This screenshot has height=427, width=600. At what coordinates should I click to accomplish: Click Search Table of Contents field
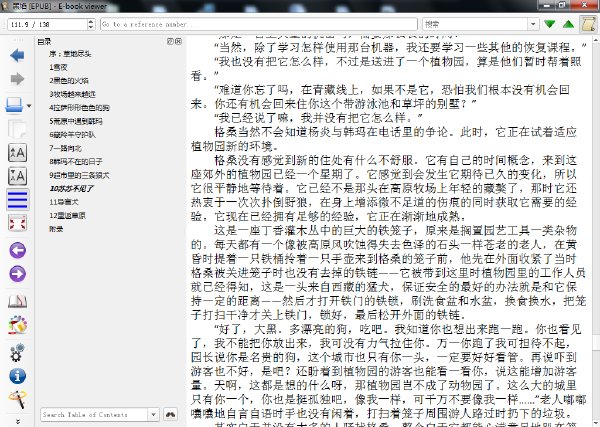[x=94, y=414]
